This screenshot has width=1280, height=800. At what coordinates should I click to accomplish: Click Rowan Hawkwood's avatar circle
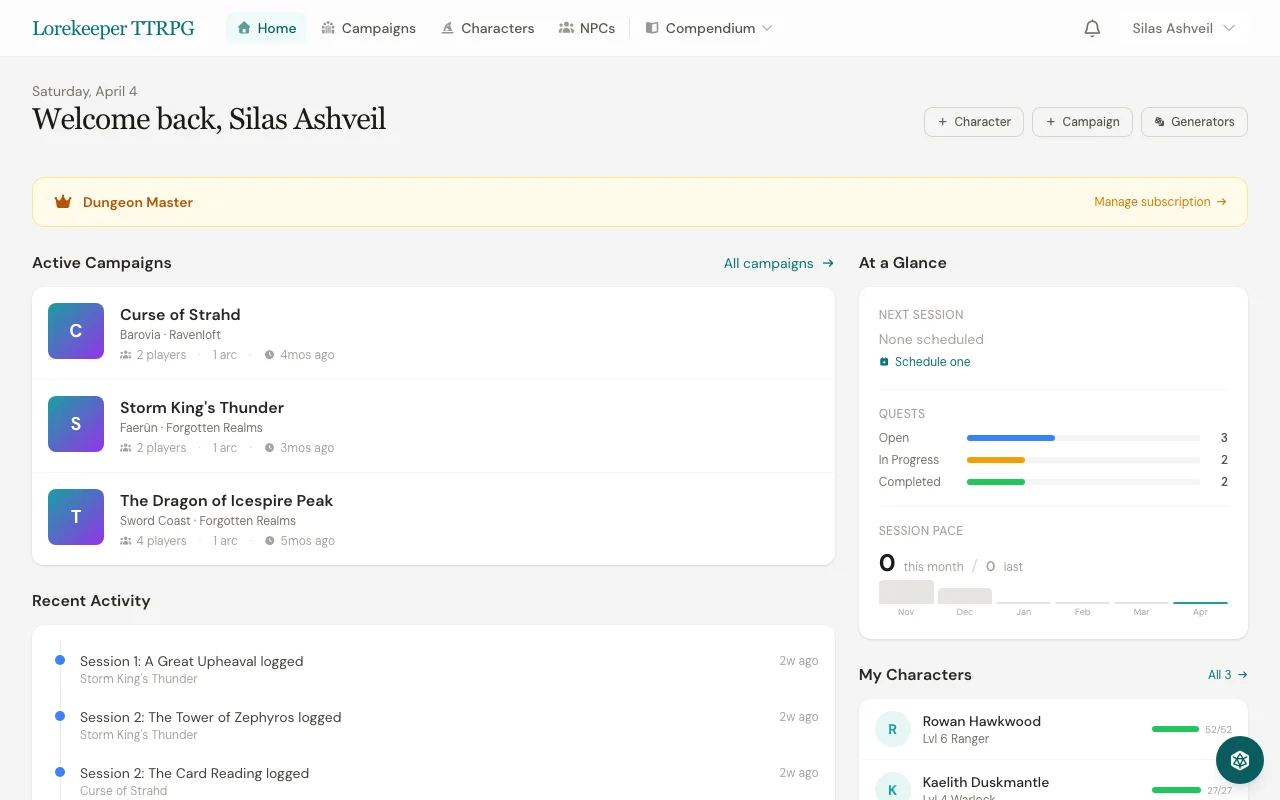(892, 729)
